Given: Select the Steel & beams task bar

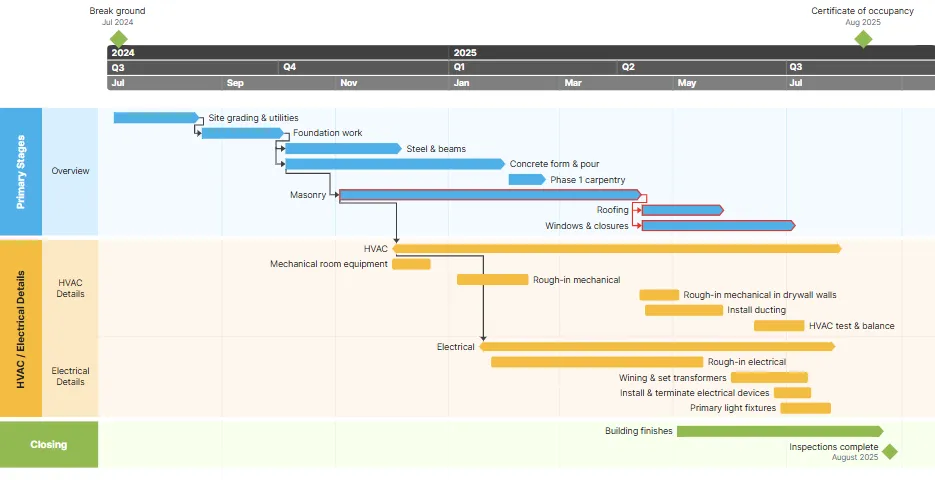Looking at the screenshot, I should click(x=343, y=148).
